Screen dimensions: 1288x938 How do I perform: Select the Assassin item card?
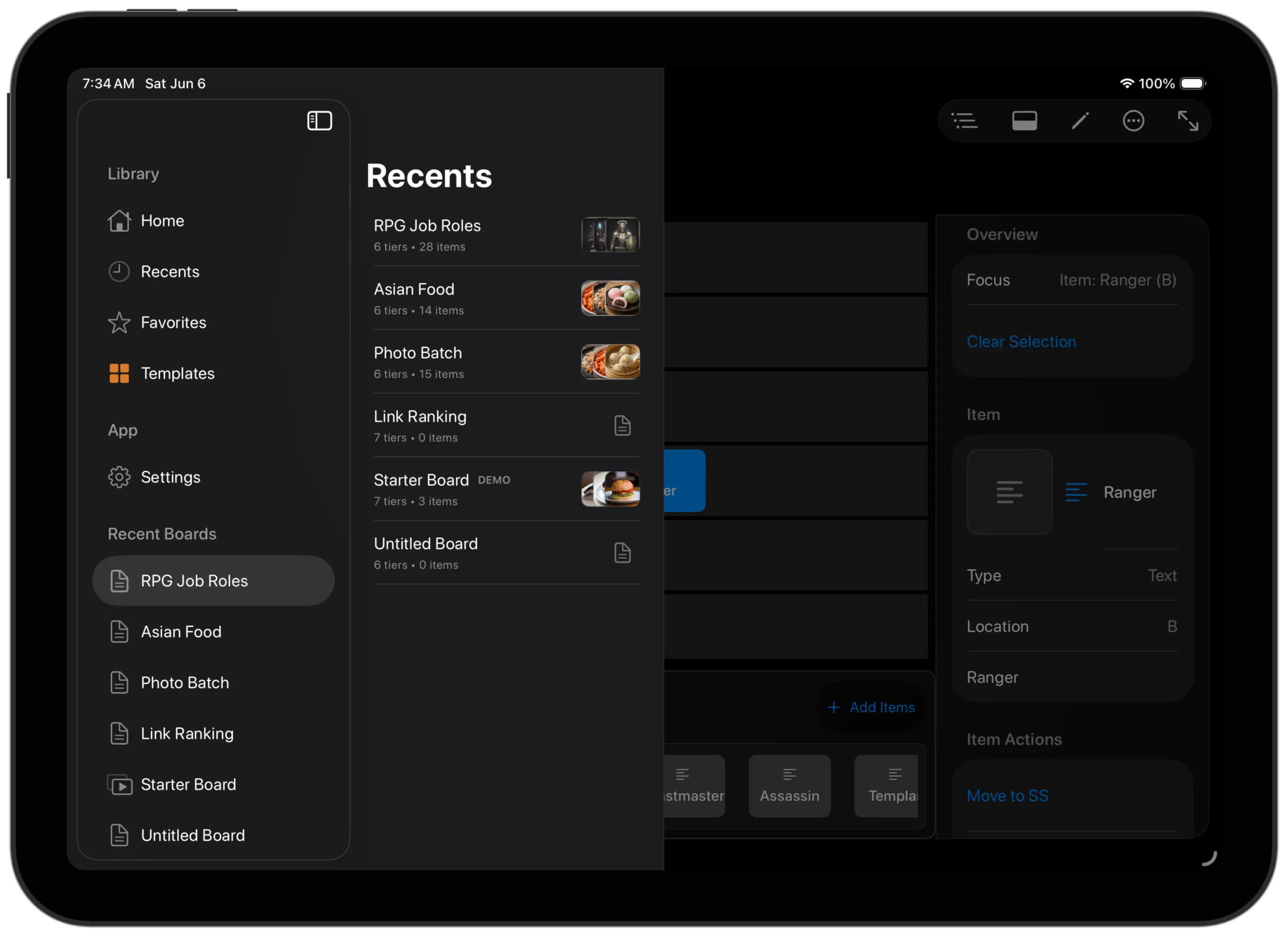pyautogui.click(x=789, y=786)
